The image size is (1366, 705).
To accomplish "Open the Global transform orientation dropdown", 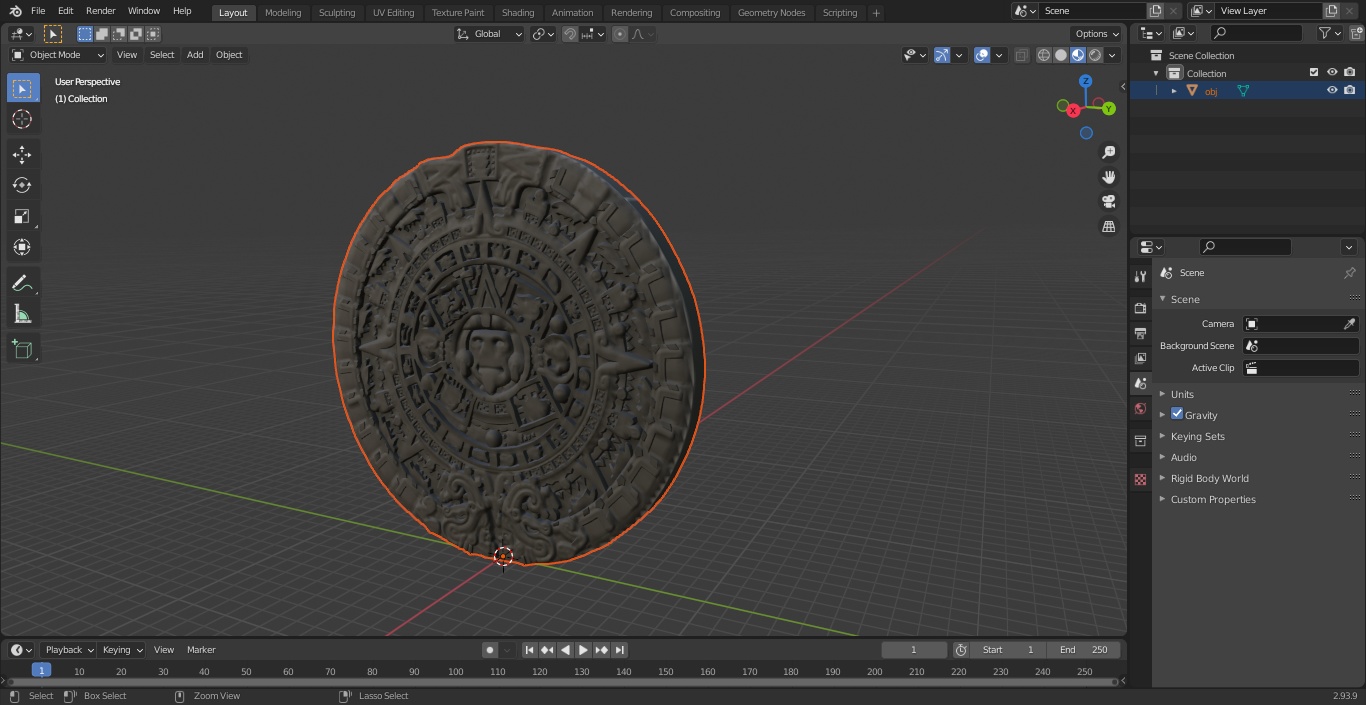I will pos(489,34).
